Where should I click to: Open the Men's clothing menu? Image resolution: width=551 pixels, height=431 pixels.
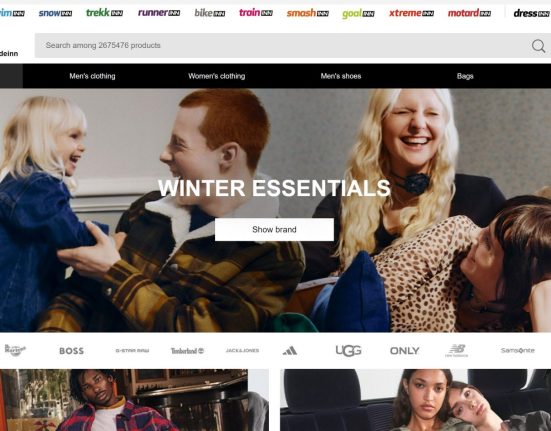pyautogui.click(x=92, y=76)
